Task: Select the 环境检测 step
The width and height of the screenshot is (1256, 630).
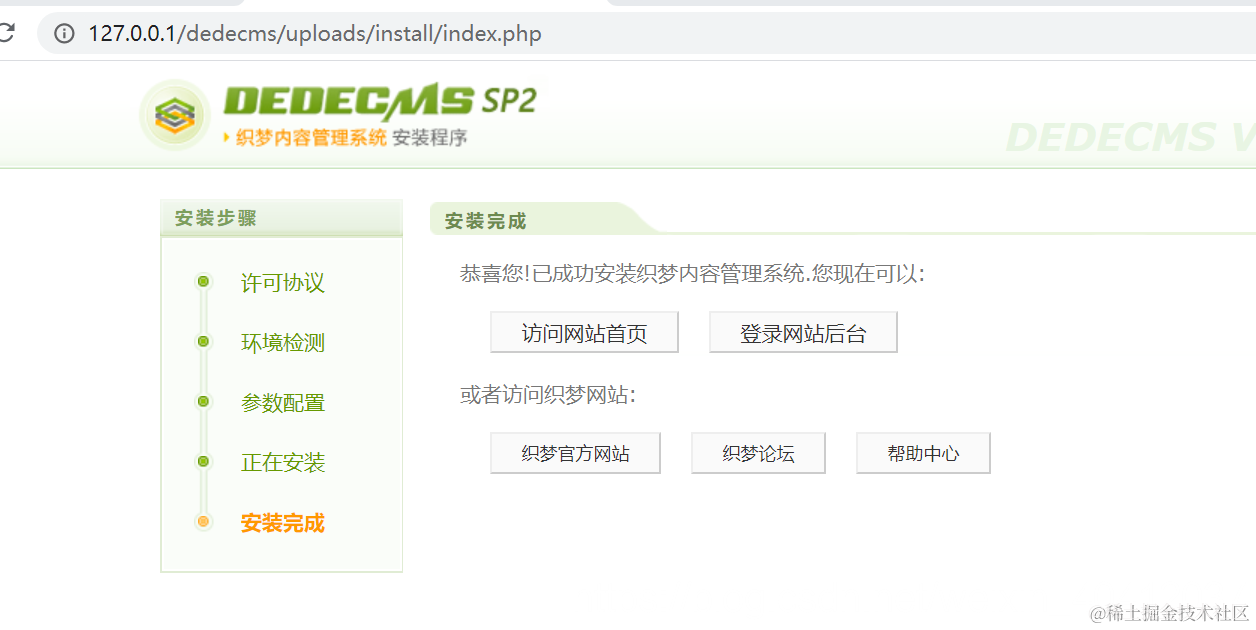Action: (x=283, y=343)
